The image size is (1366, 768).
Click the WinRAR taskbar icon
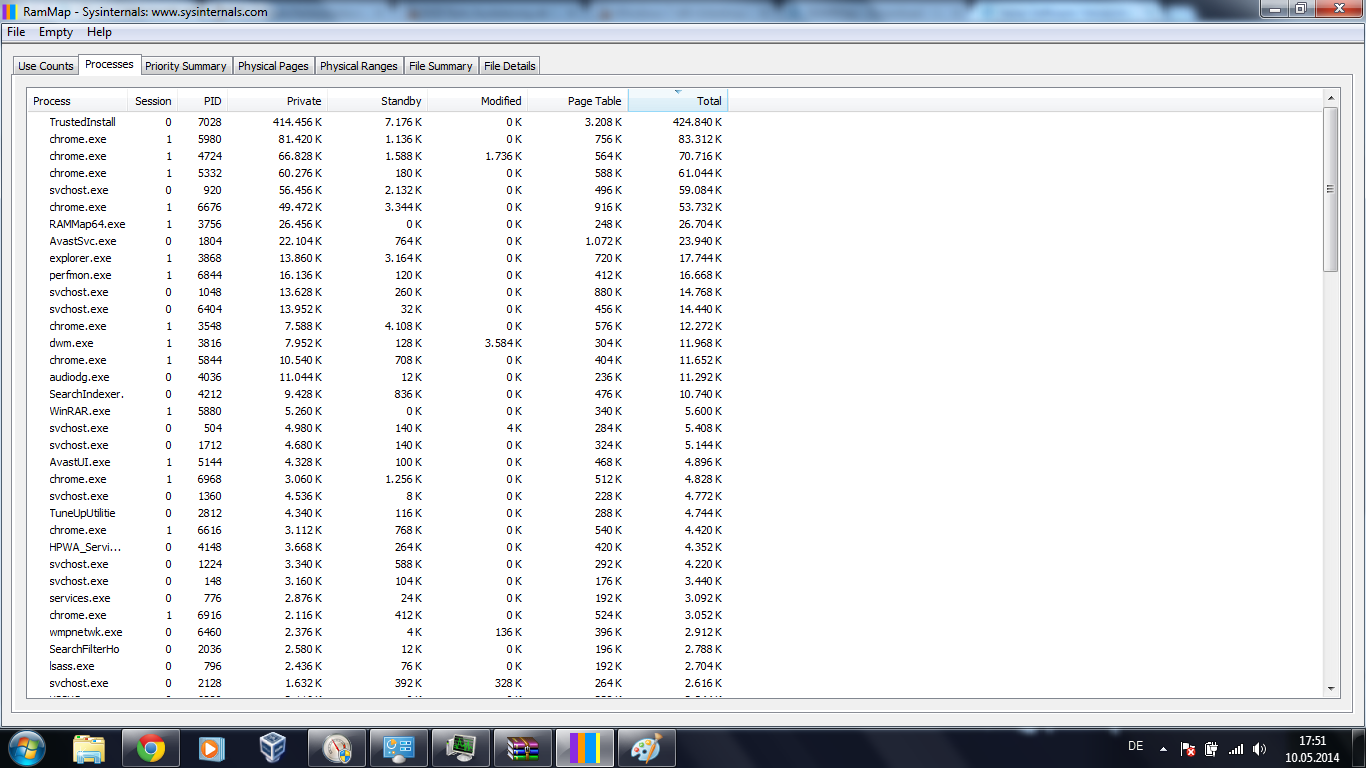523,748
